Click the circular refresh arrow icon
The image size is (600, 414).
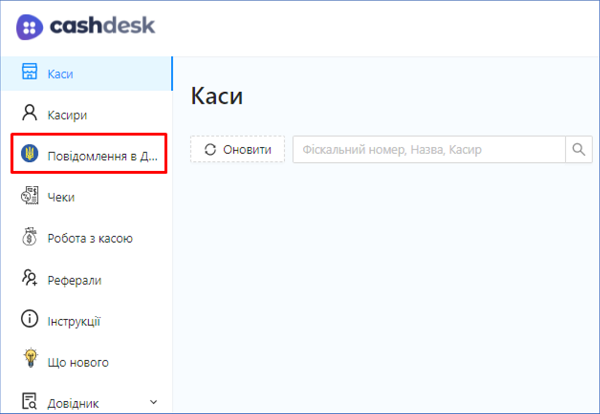click(209, 150)
